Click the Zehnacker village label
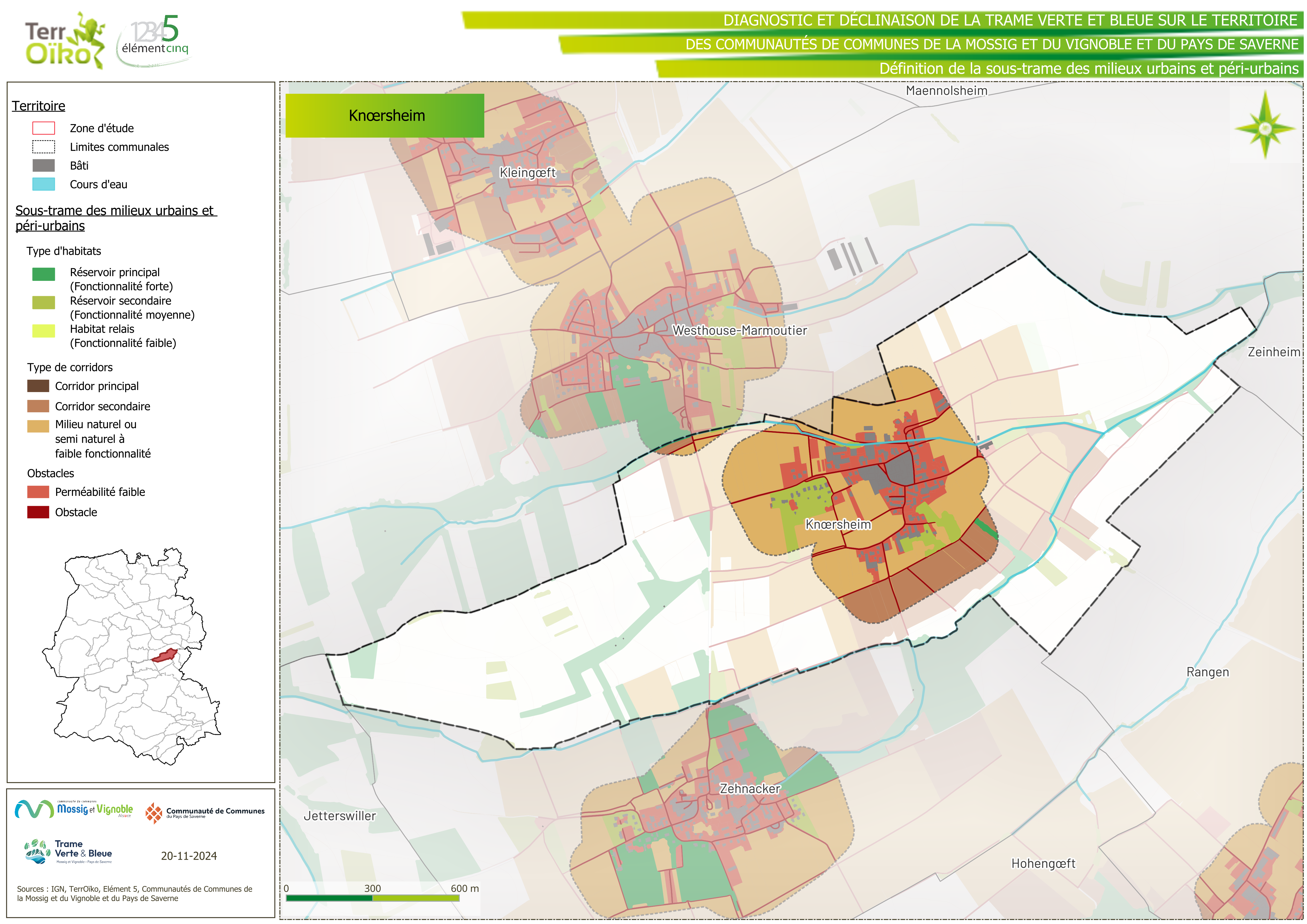The height and width of the screenshot is (924, 1307). 749,789
